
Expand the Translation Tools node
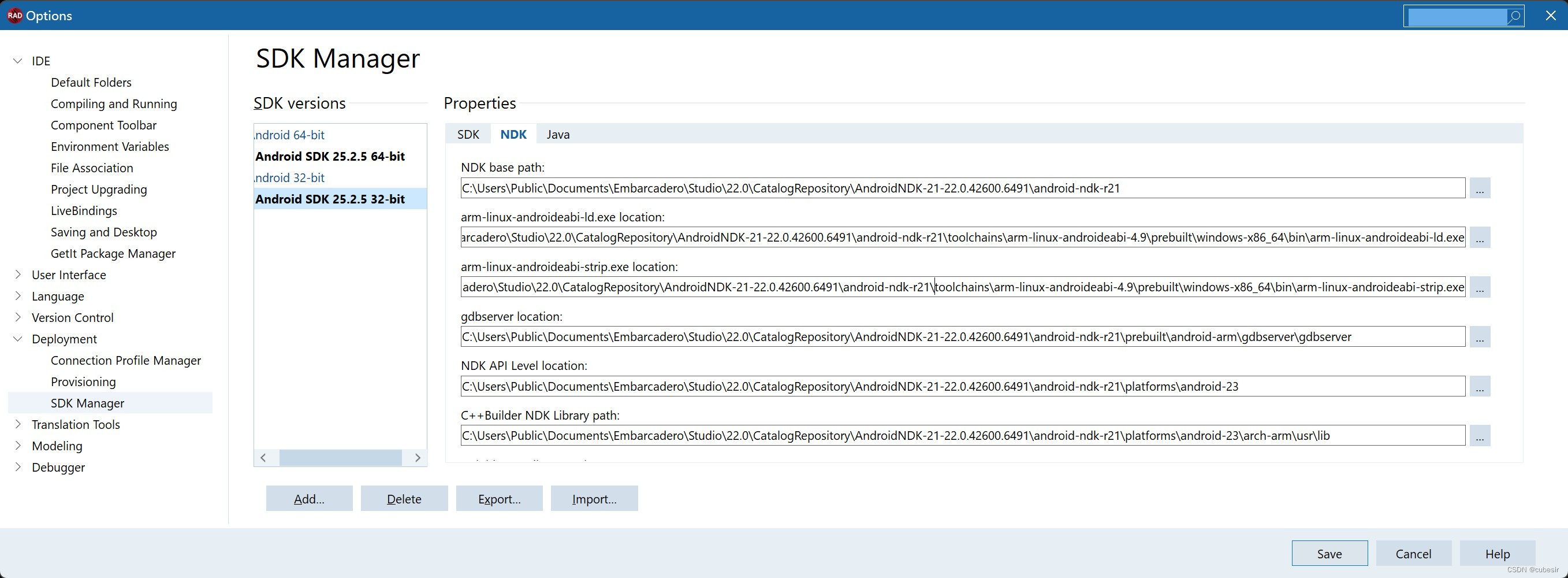(18, 424)
